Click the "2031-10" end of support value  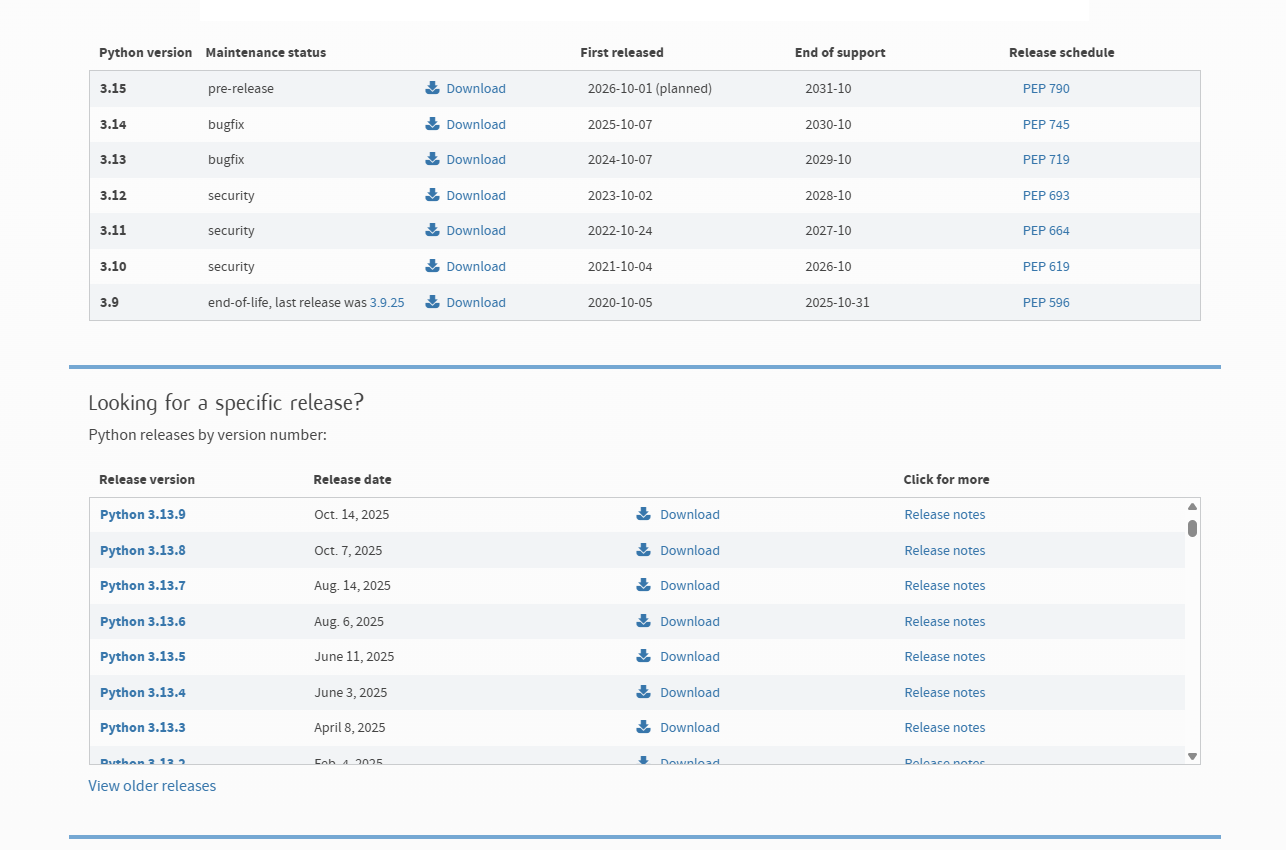tap(829, 89)
